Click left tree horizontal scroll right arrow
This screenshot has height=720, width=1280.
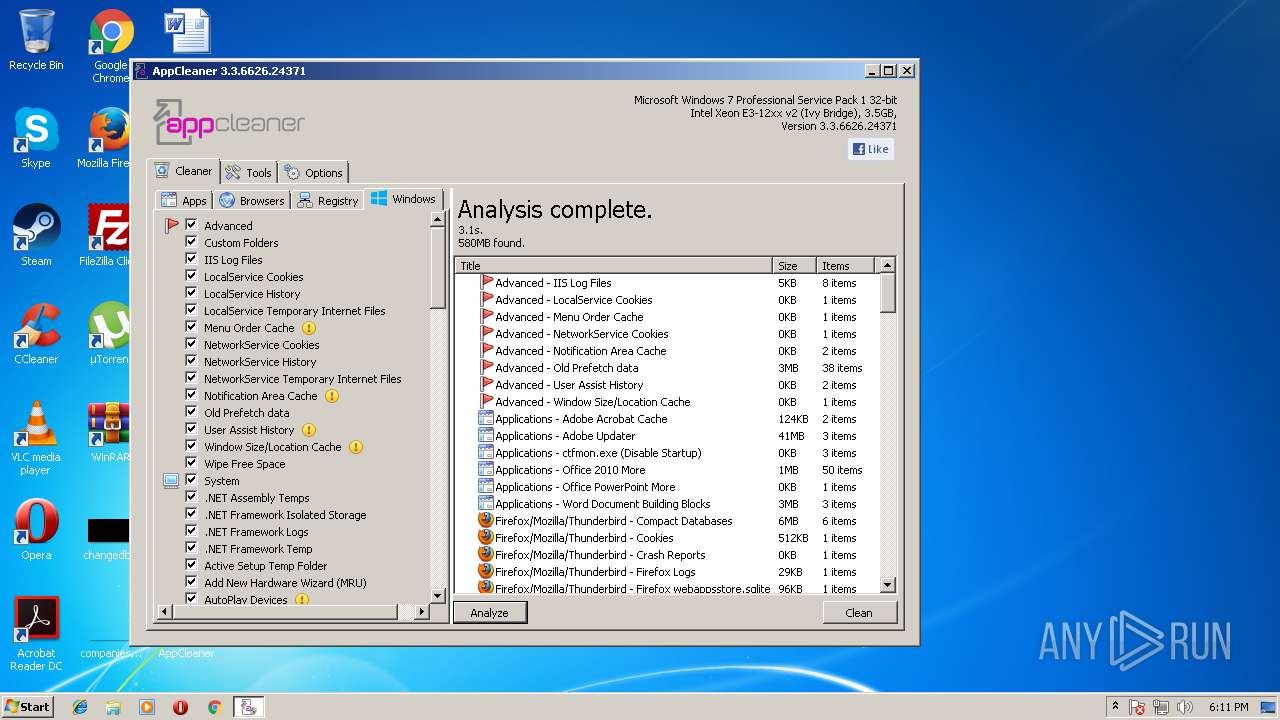tap(423, 610)
